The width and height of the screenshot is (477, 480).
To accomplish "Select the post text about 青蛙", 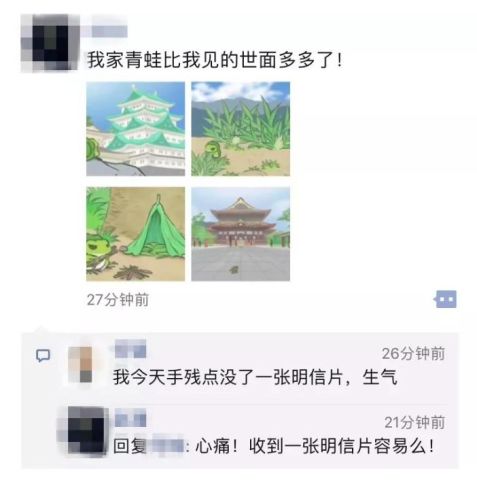I will click(215, 61).
